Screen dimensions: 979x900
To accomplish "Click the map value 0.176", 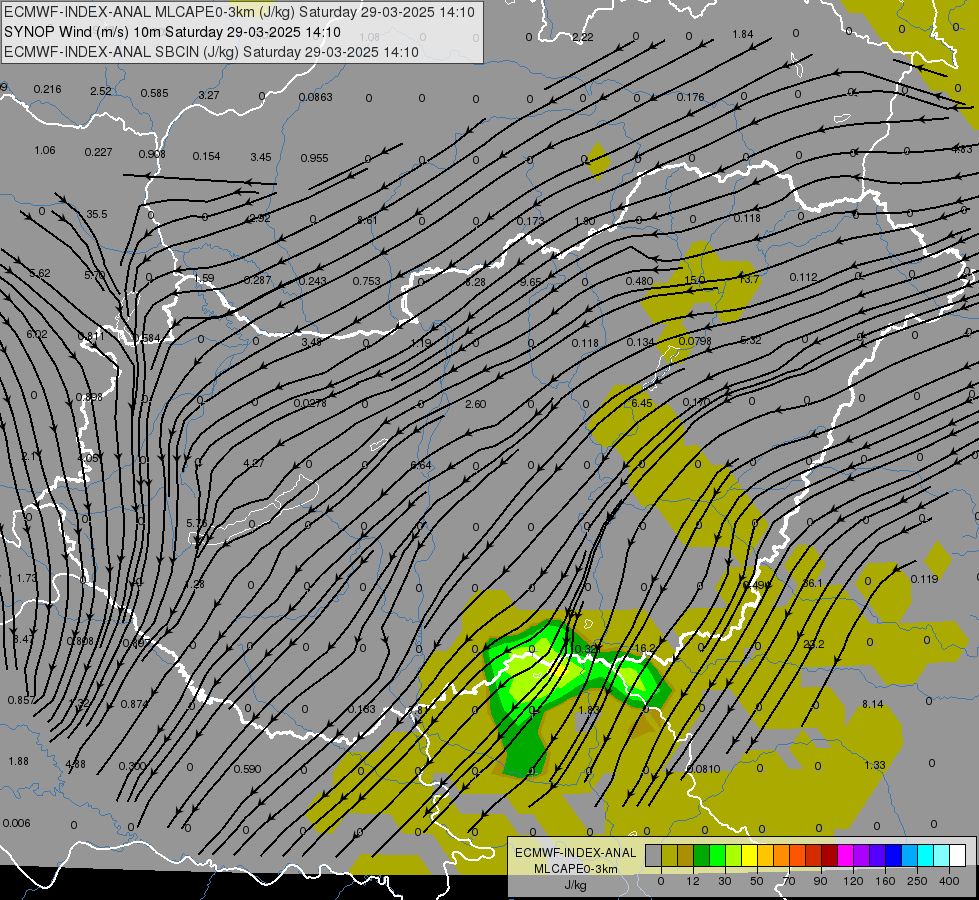I will click(x=691, y=97).
